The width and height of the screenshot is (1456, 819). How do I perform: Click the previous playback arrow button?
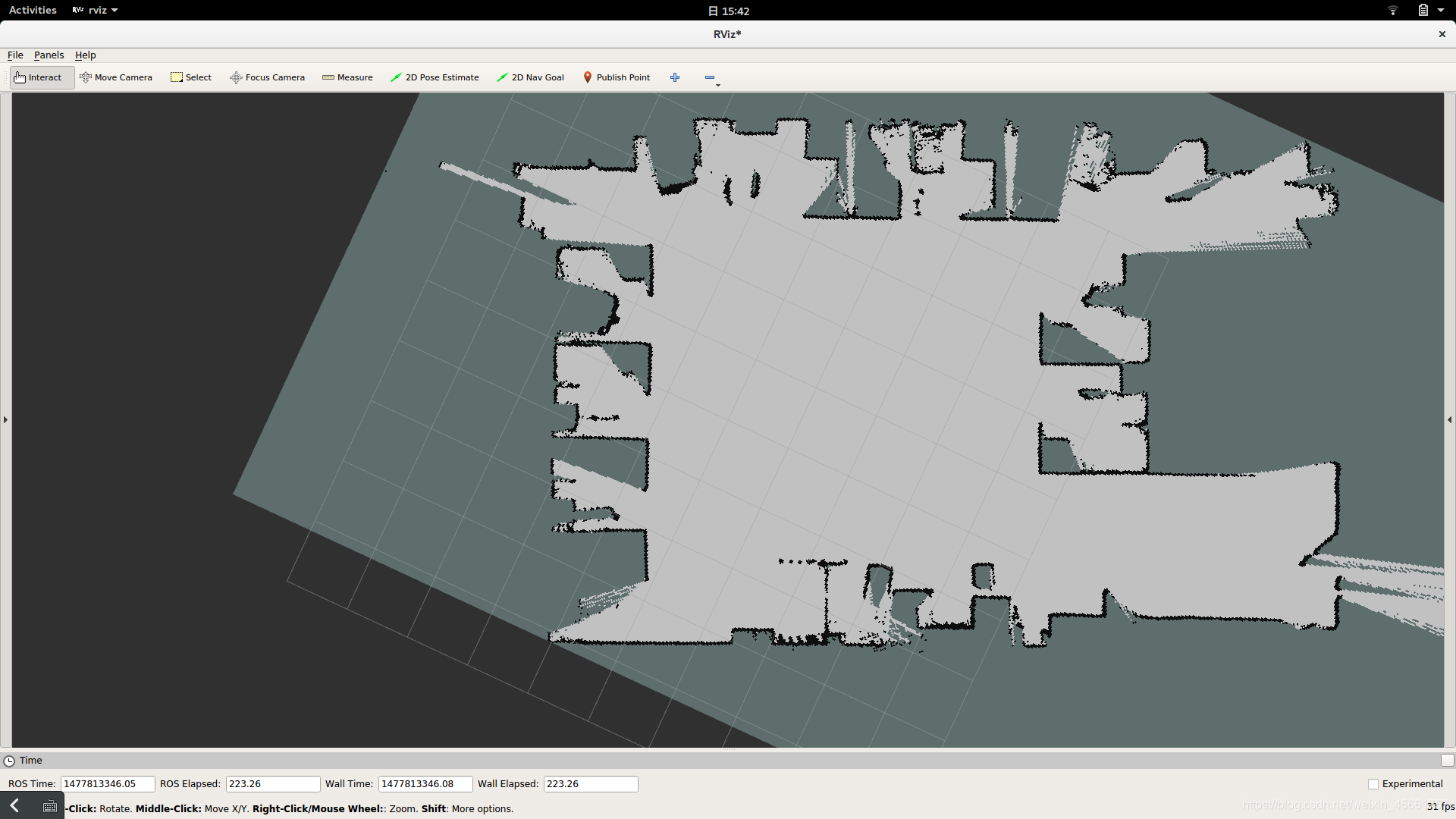[x=14, y=806]
